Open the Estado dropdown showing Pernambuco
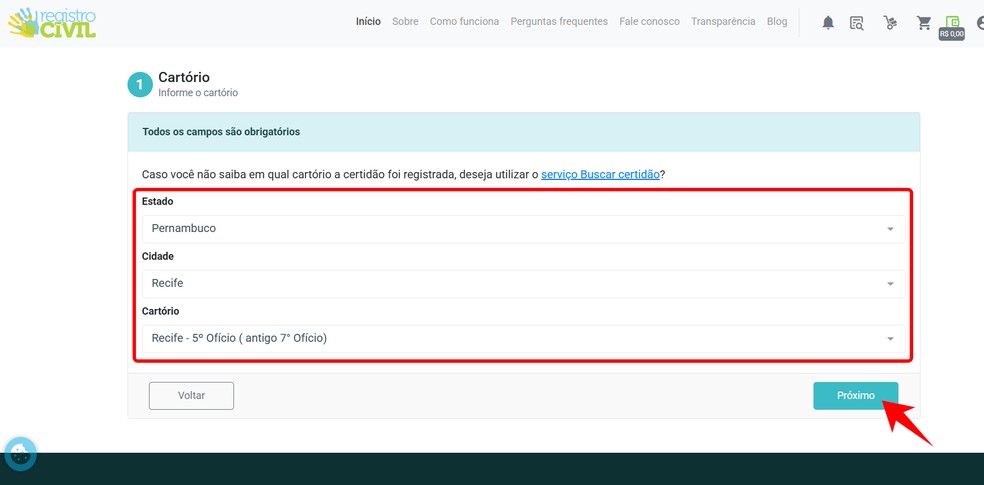This screenshot has height=485, width=984. [523, 229]
